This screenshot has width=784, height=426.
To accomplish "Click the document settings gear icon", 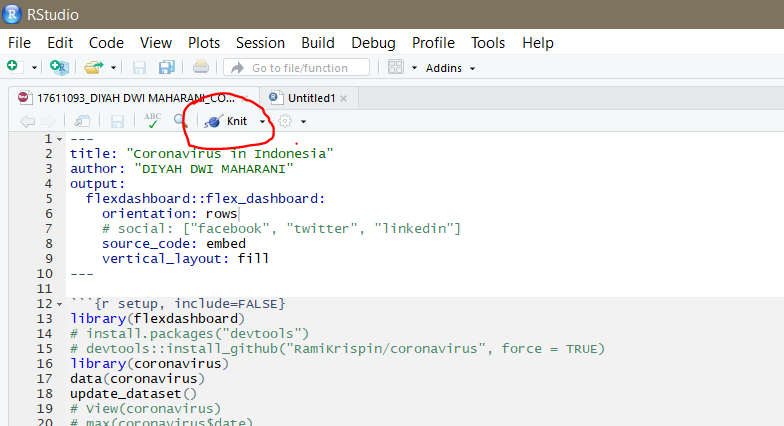I will (x=284, y=121).
